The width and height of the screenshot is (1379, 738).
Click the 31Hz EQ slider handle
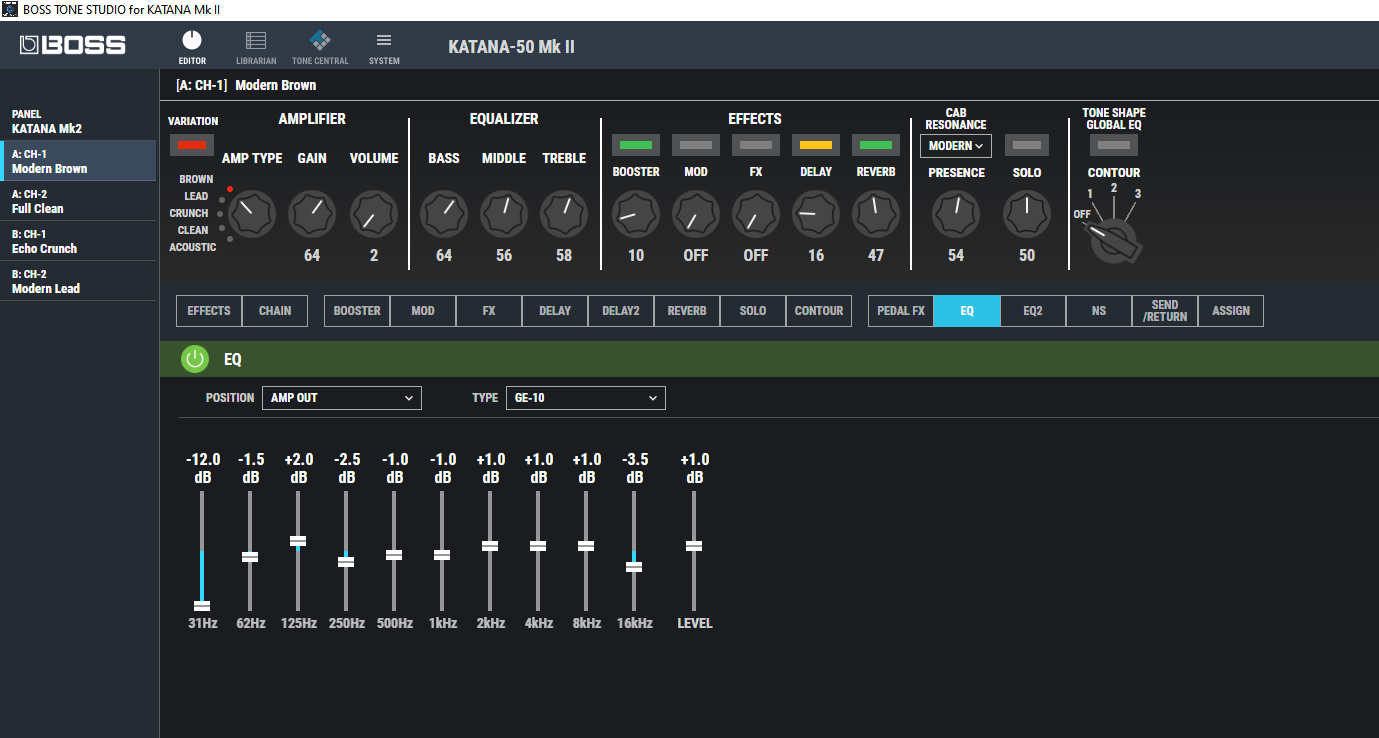pos(202,606)
